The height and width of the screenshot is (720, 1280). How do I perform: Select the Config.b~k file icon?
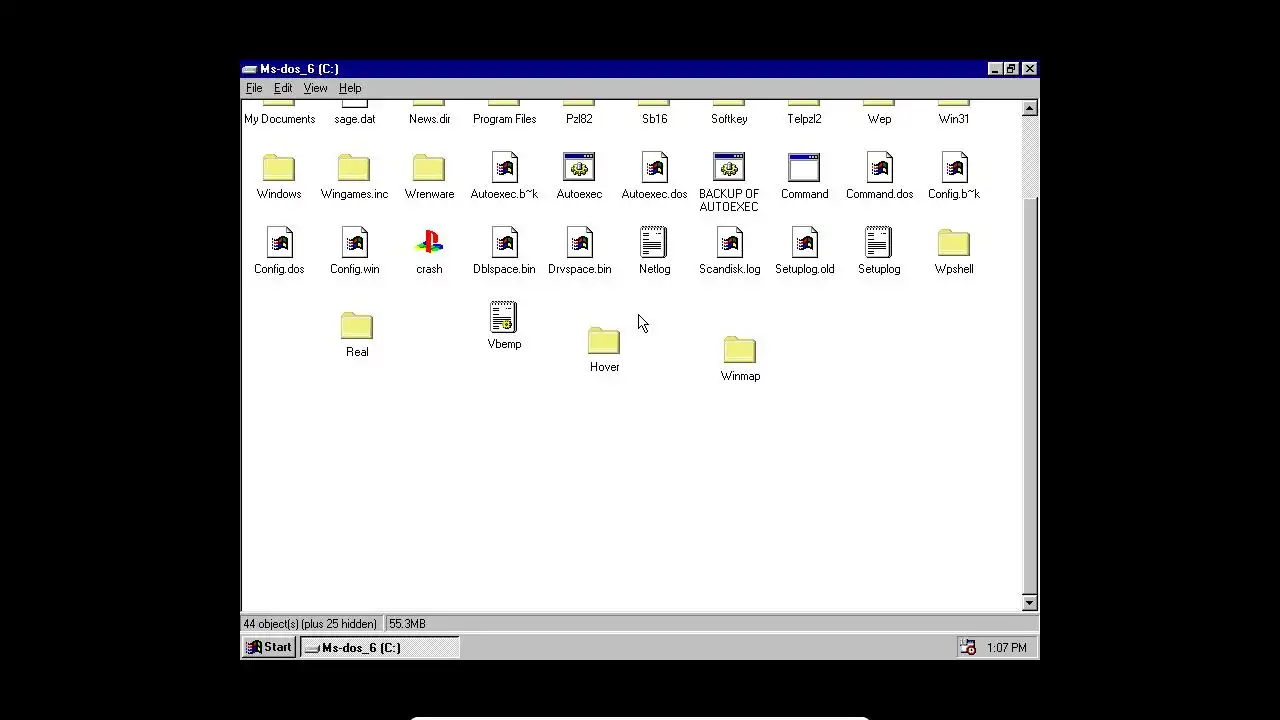coord(954,168)
